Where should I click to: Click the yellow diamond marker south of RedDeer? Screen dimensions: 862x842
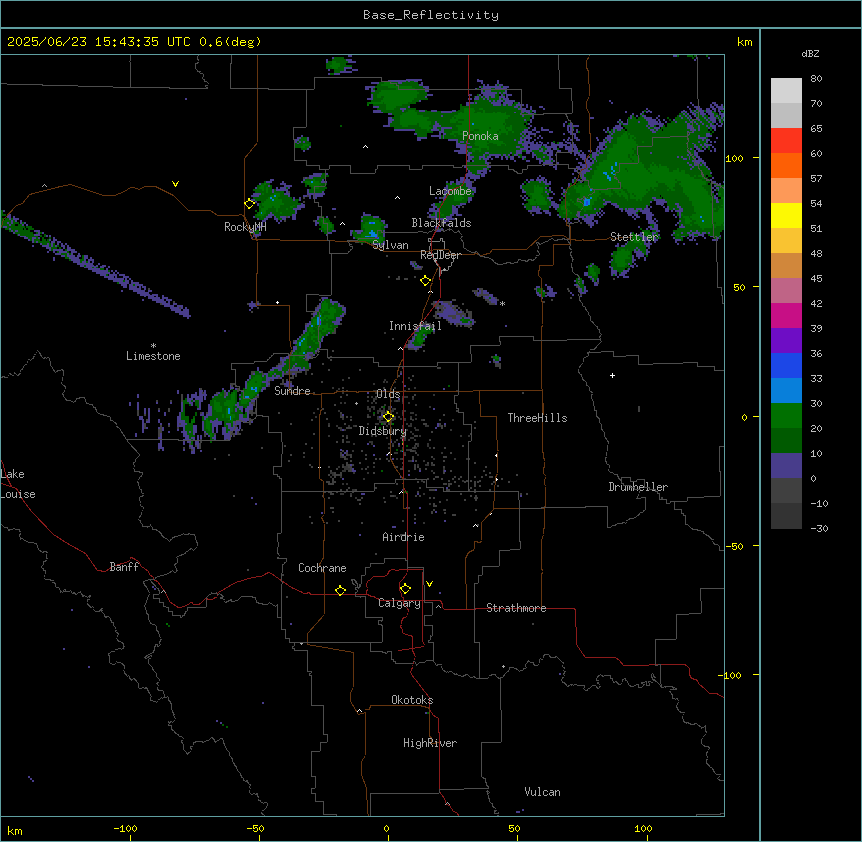pos(426,281)
